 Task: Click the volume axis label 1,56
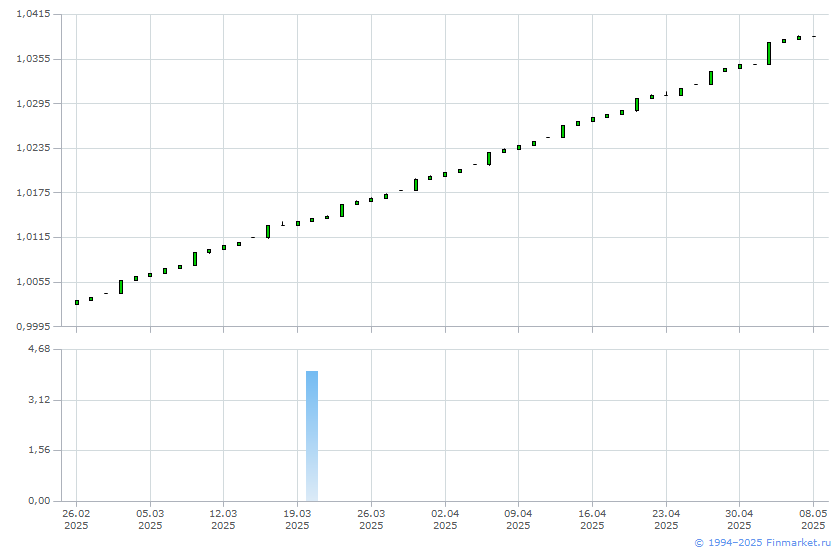click(x=39, y=450)
